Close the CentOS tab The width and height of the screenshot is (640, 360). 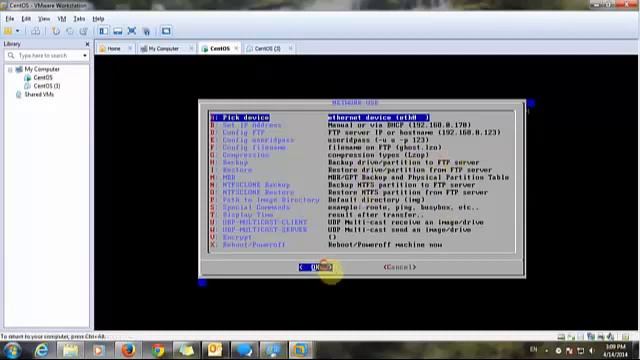tap(236, 49)
